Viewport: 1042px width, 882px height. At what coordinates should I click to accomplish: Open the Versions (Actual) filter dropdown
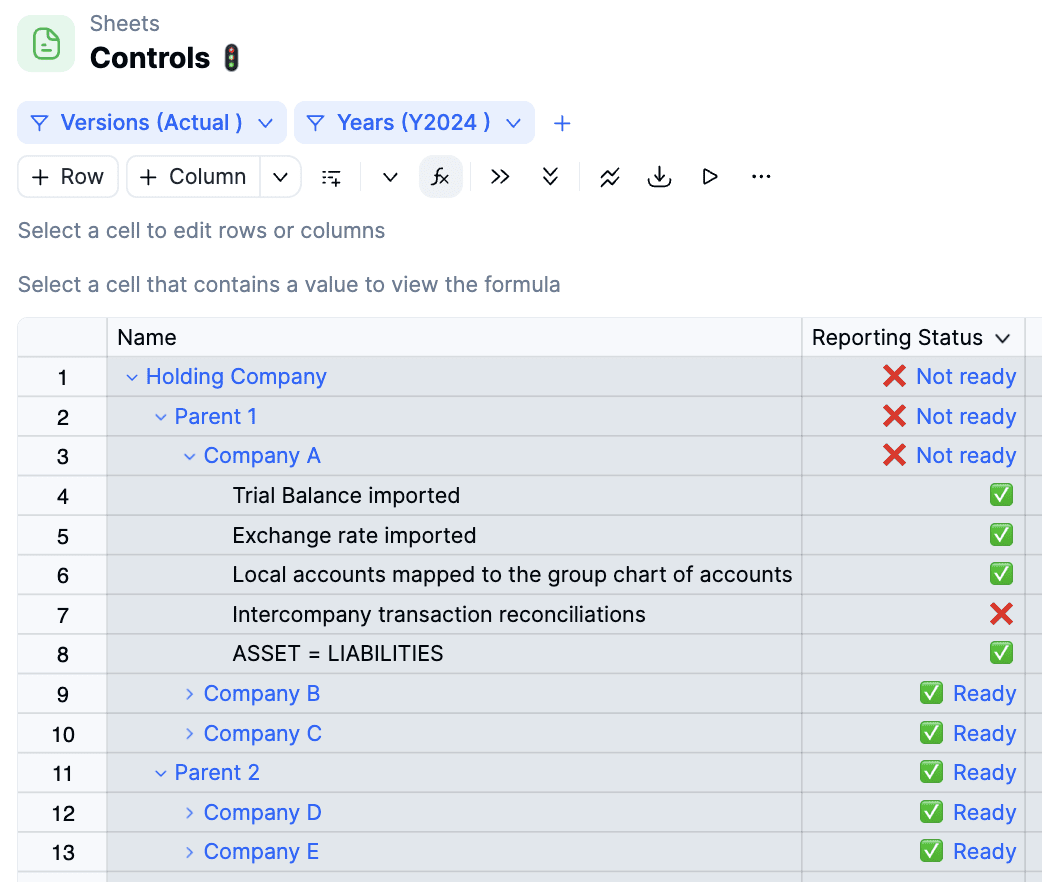coord(152,123)
